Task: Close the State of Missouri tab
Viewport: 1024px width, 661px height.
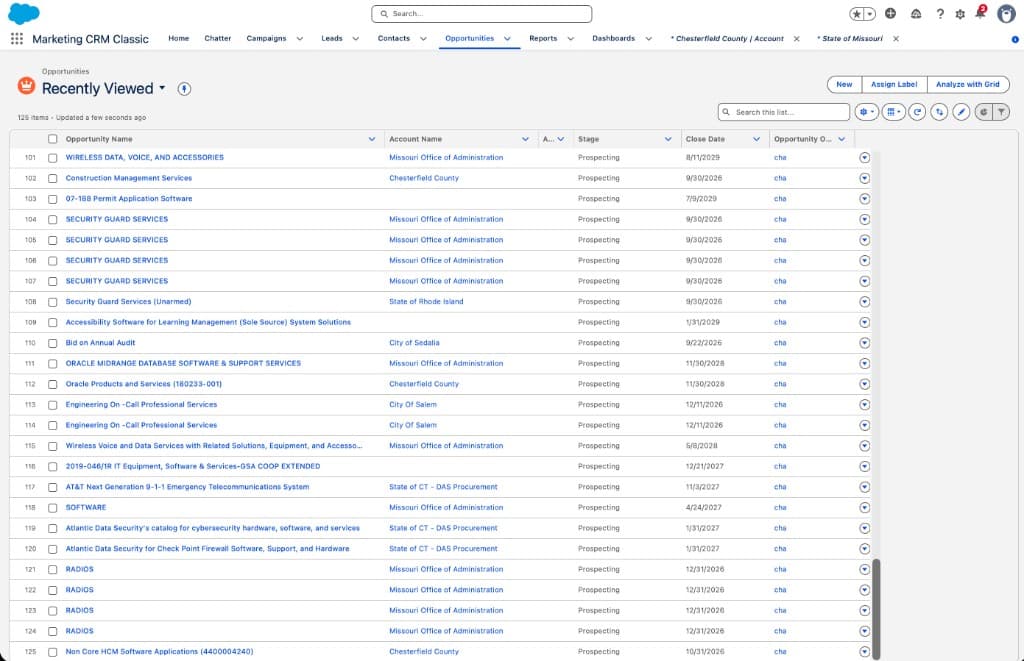Action: [x=896, y=39]
